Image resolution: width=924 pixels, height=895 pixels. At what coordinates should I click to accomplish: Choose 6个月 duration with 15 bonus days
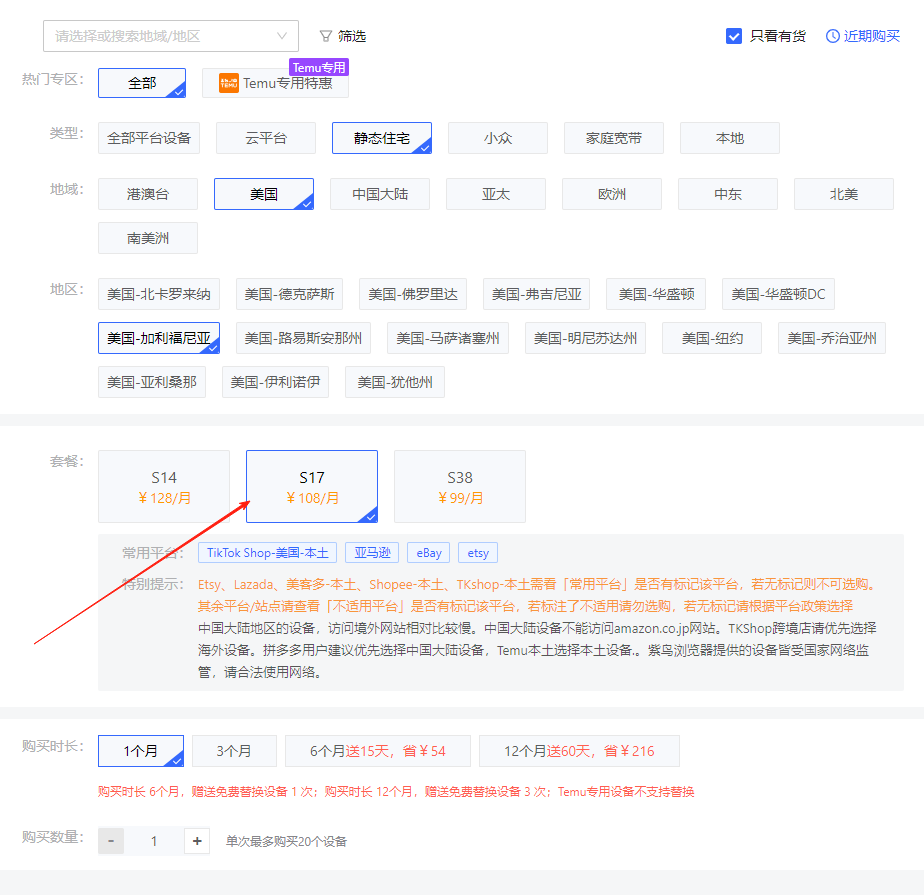(378, 751)
